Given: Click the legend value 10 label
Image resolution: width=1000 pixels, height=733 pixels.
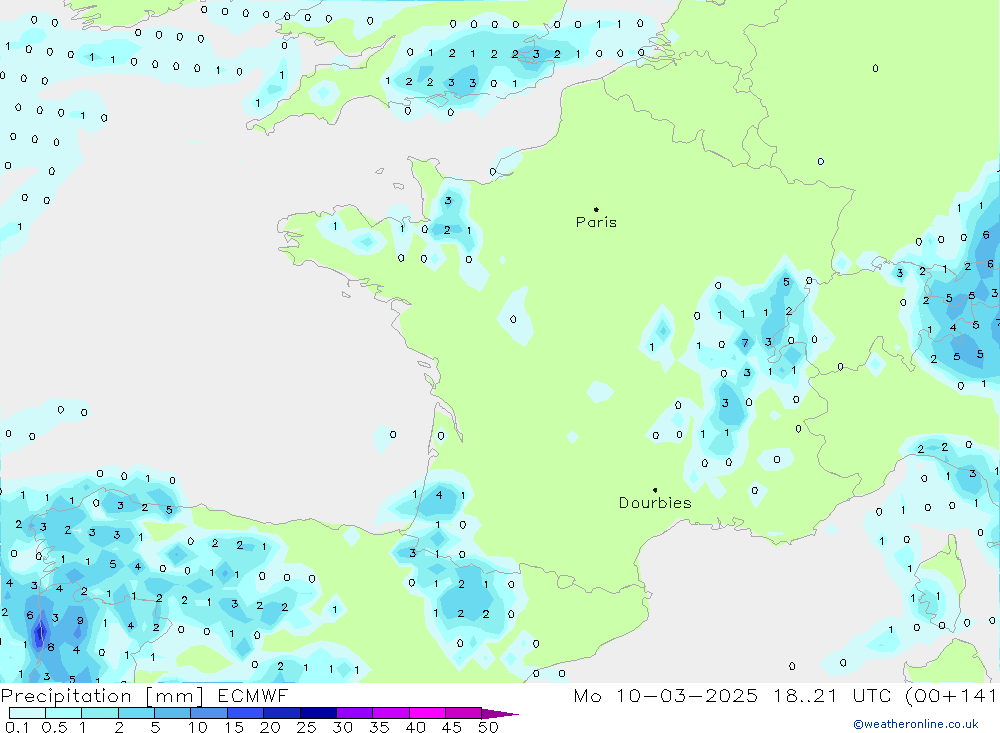Looking at the screenshot, I should [x=197, y=727].
